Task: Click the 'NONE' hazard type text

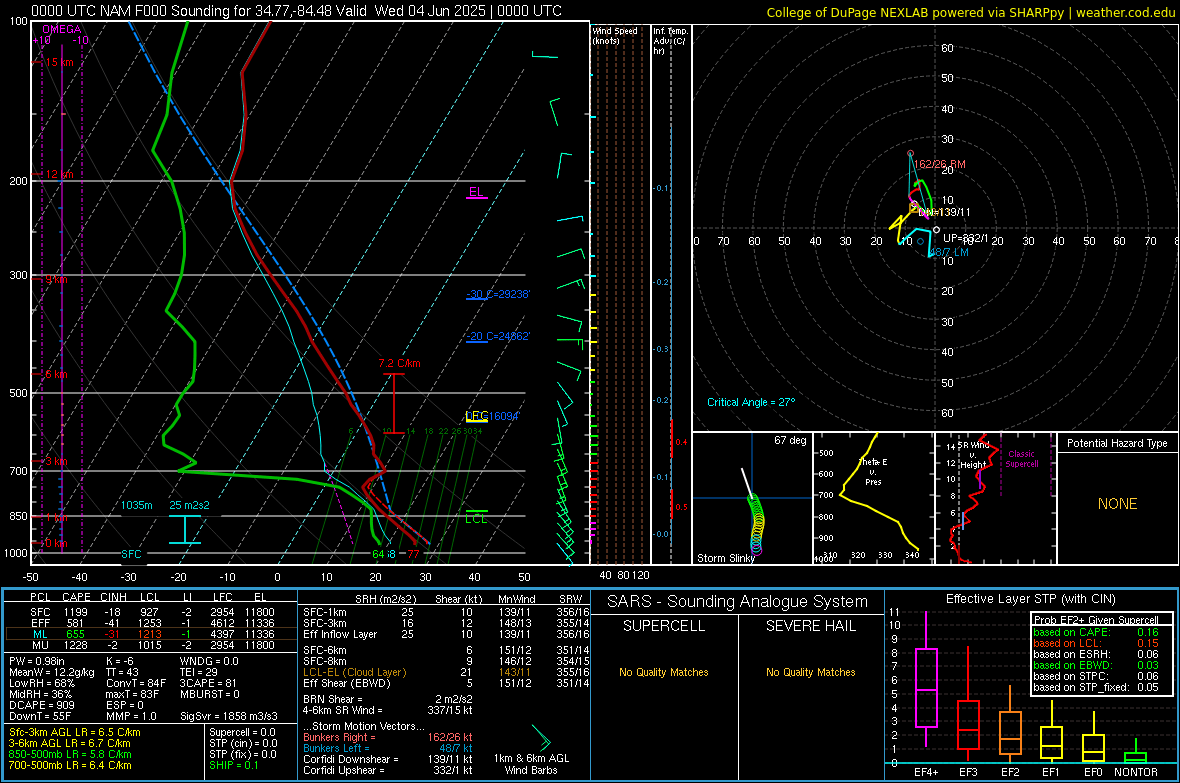Action: [1117, 504]
